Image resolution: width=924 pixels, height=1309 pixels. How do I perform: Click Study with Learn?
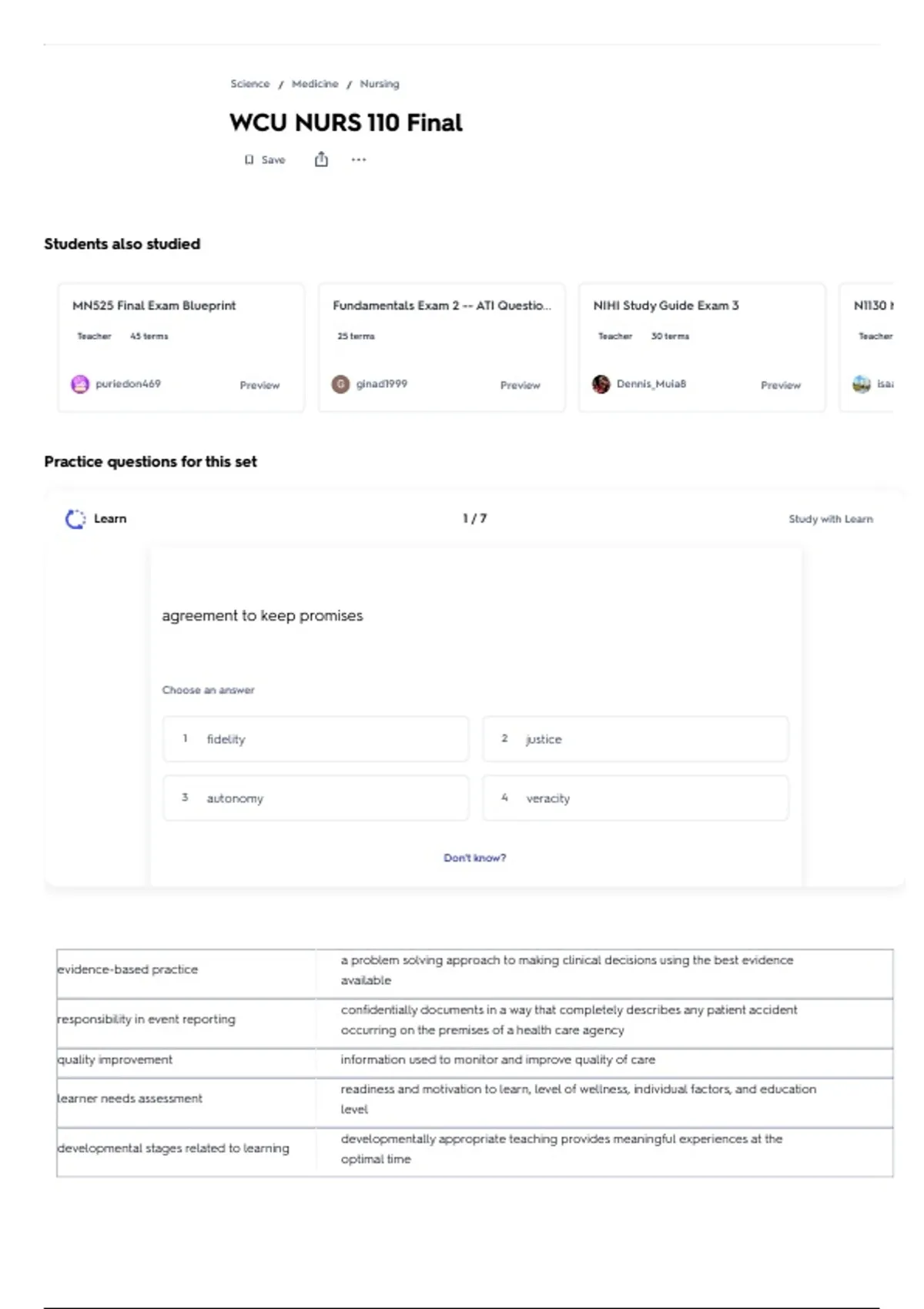[831, 519]
